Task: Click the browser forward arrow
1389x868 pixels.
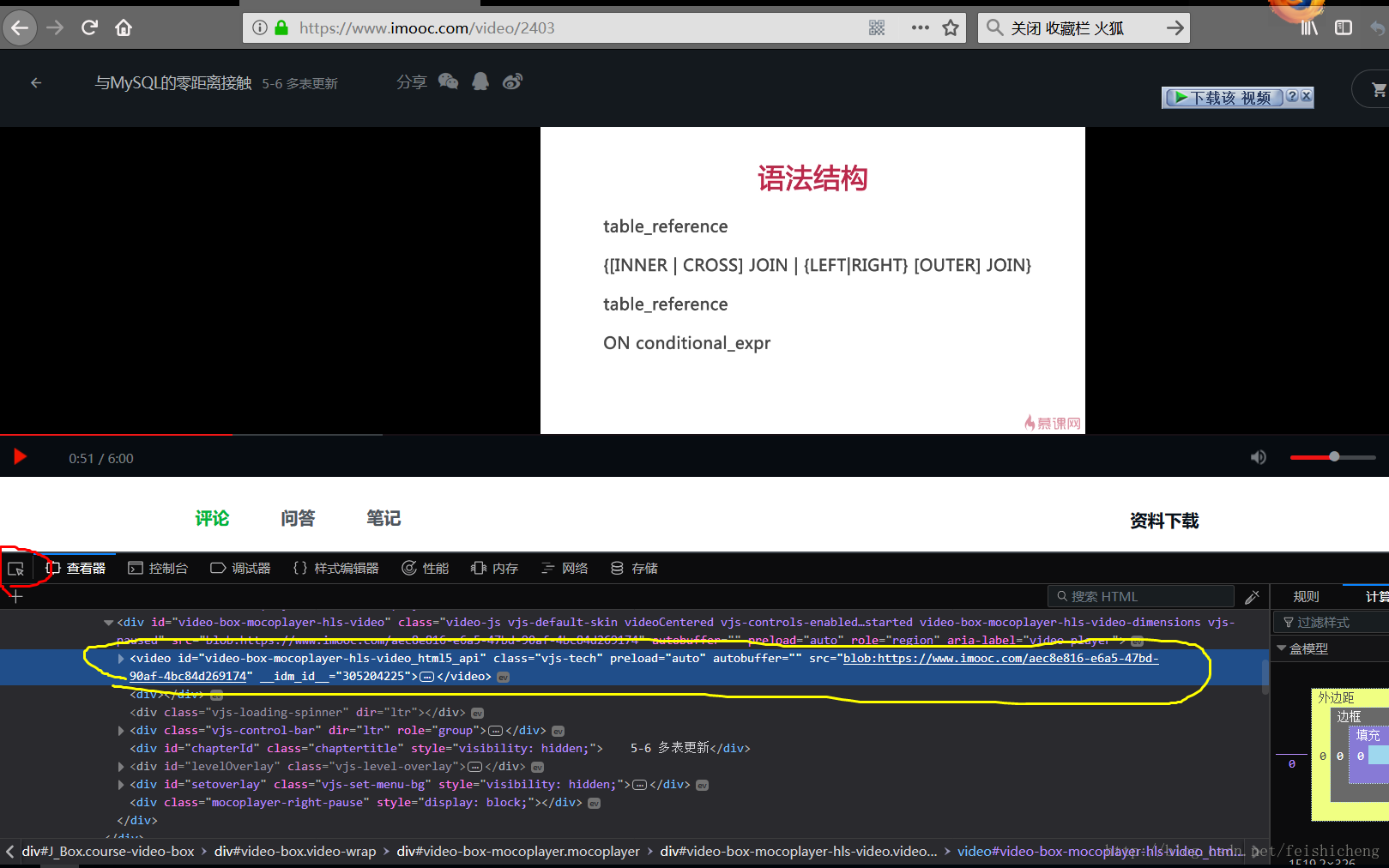Action: coord(55,27)
